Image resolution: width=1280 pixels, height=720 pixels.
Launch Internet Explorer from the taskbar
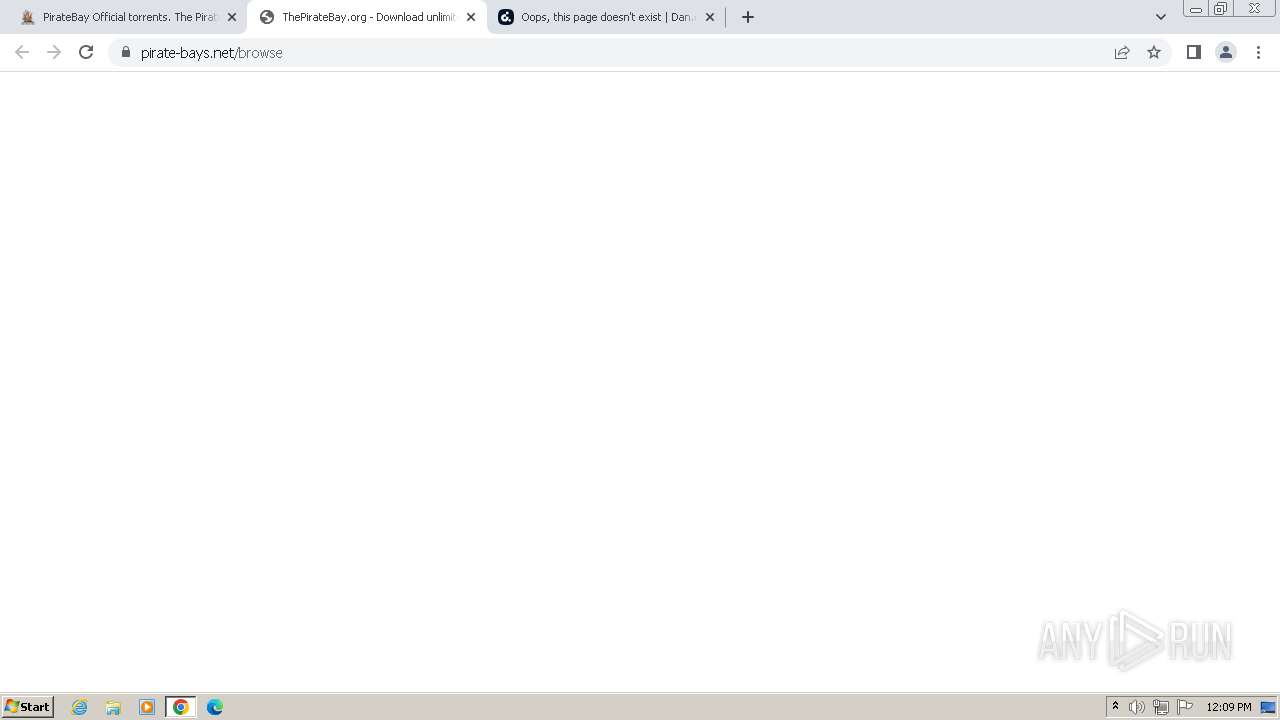point(80,707)
